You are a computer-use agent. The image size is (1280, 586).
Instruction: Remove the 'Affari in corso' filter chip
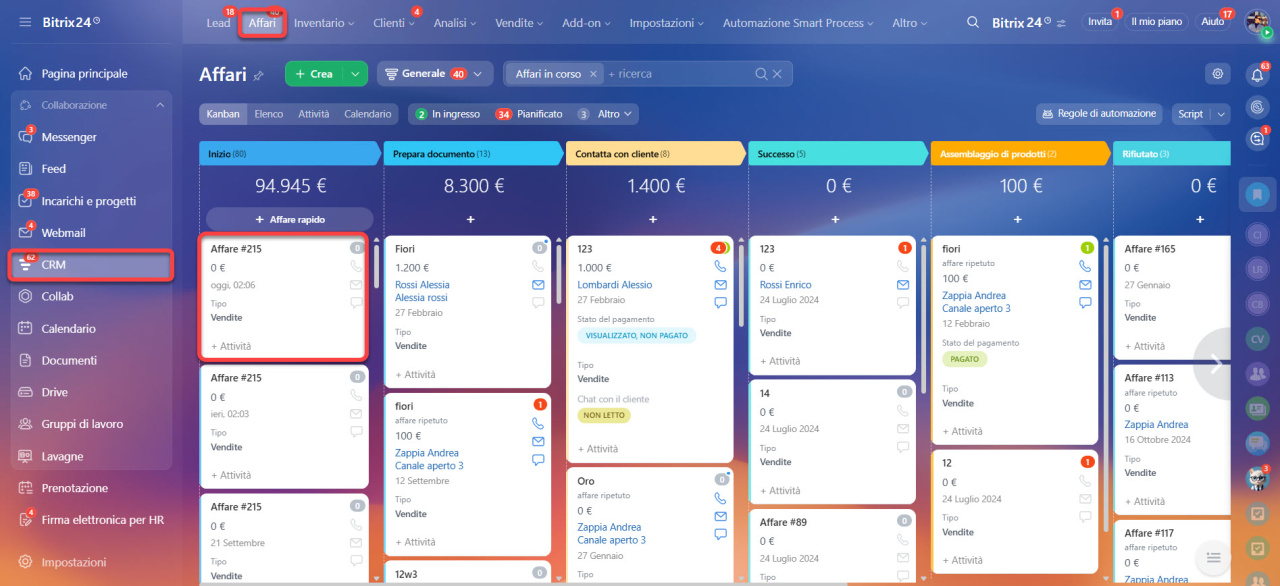(593, 74)
